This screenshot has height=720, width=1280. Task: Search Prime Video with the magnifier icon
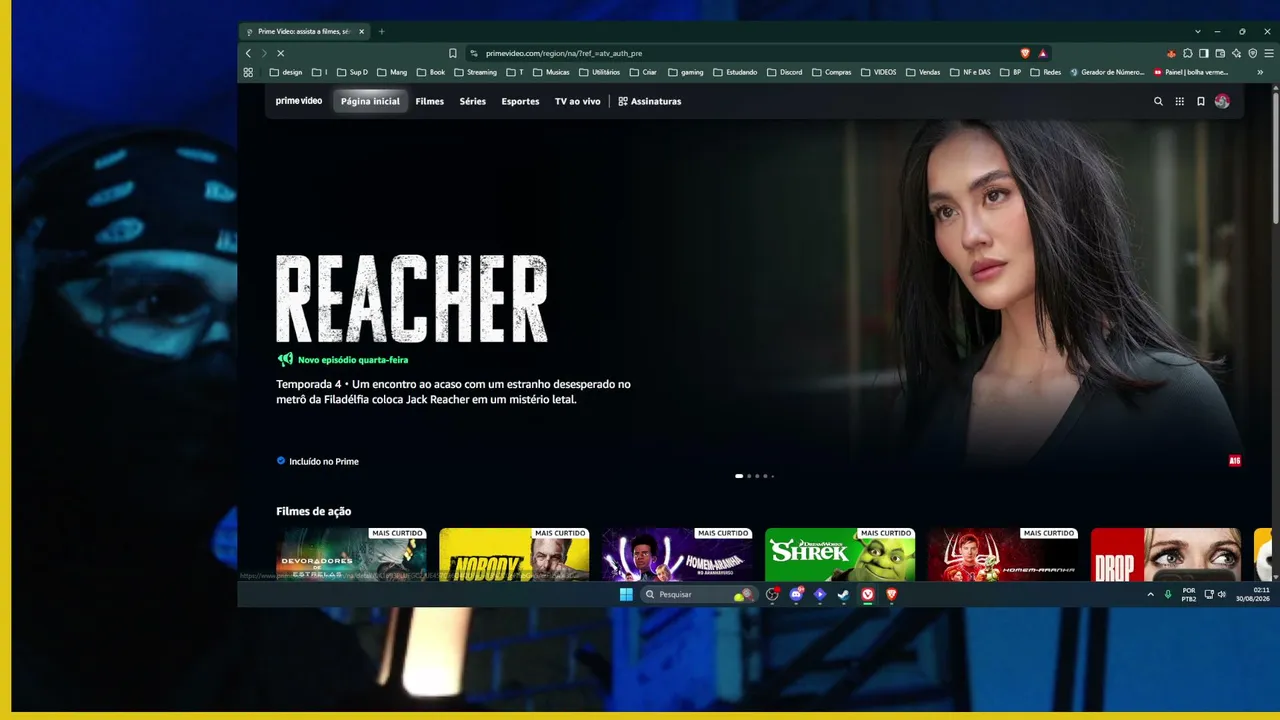click(x=1158, y=101)
